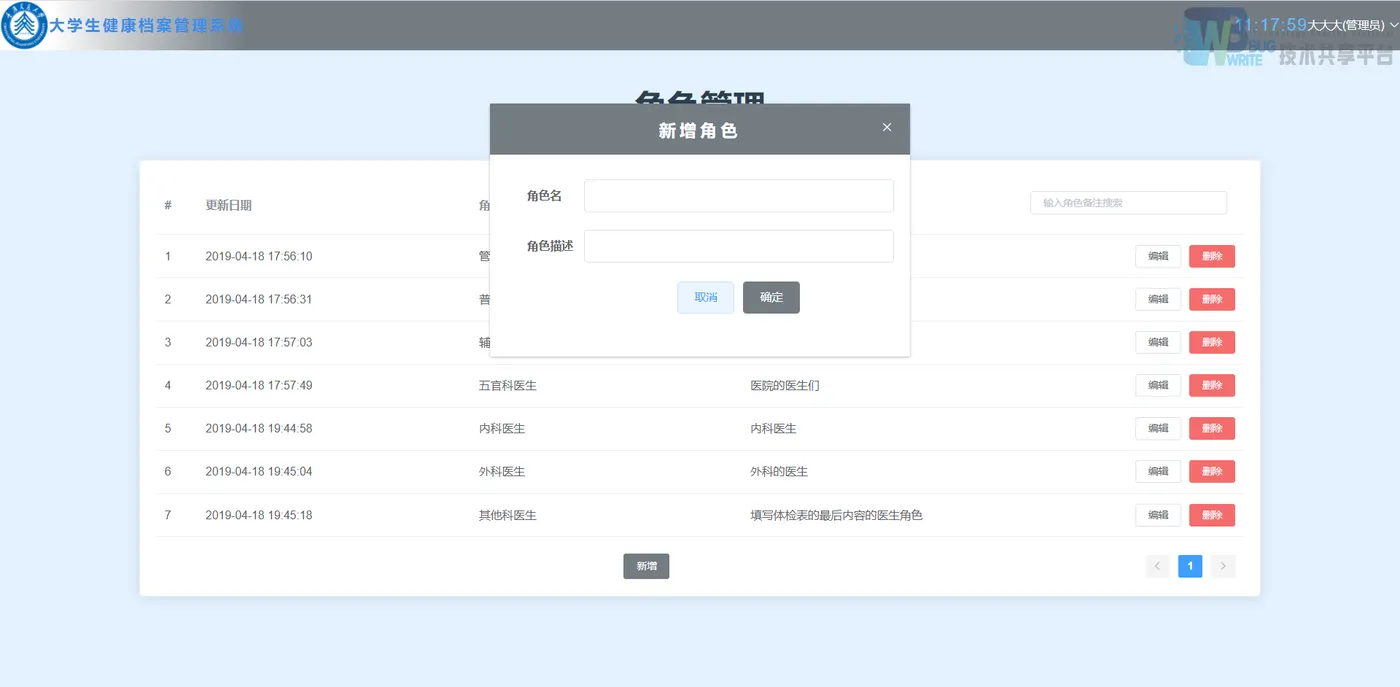Click date 2019-04-18 19:44:58
The image size is (1400, 687).
(x=259, y=429)
